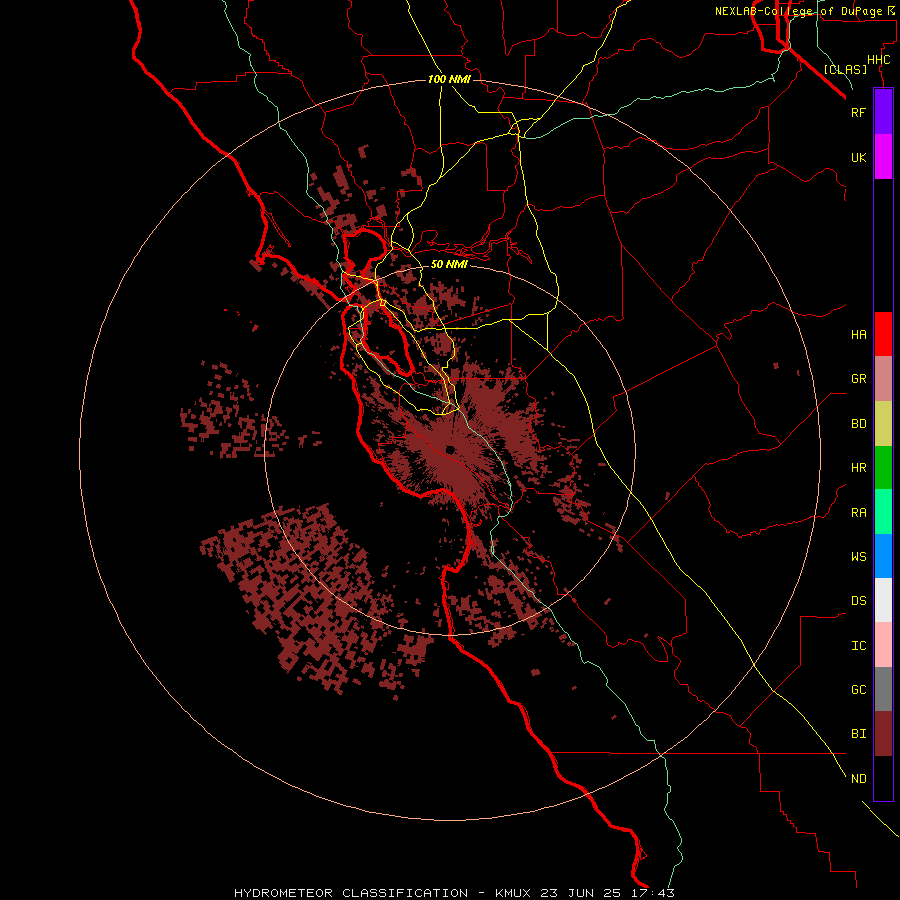Click the WS legend label

tap(858, 556)
